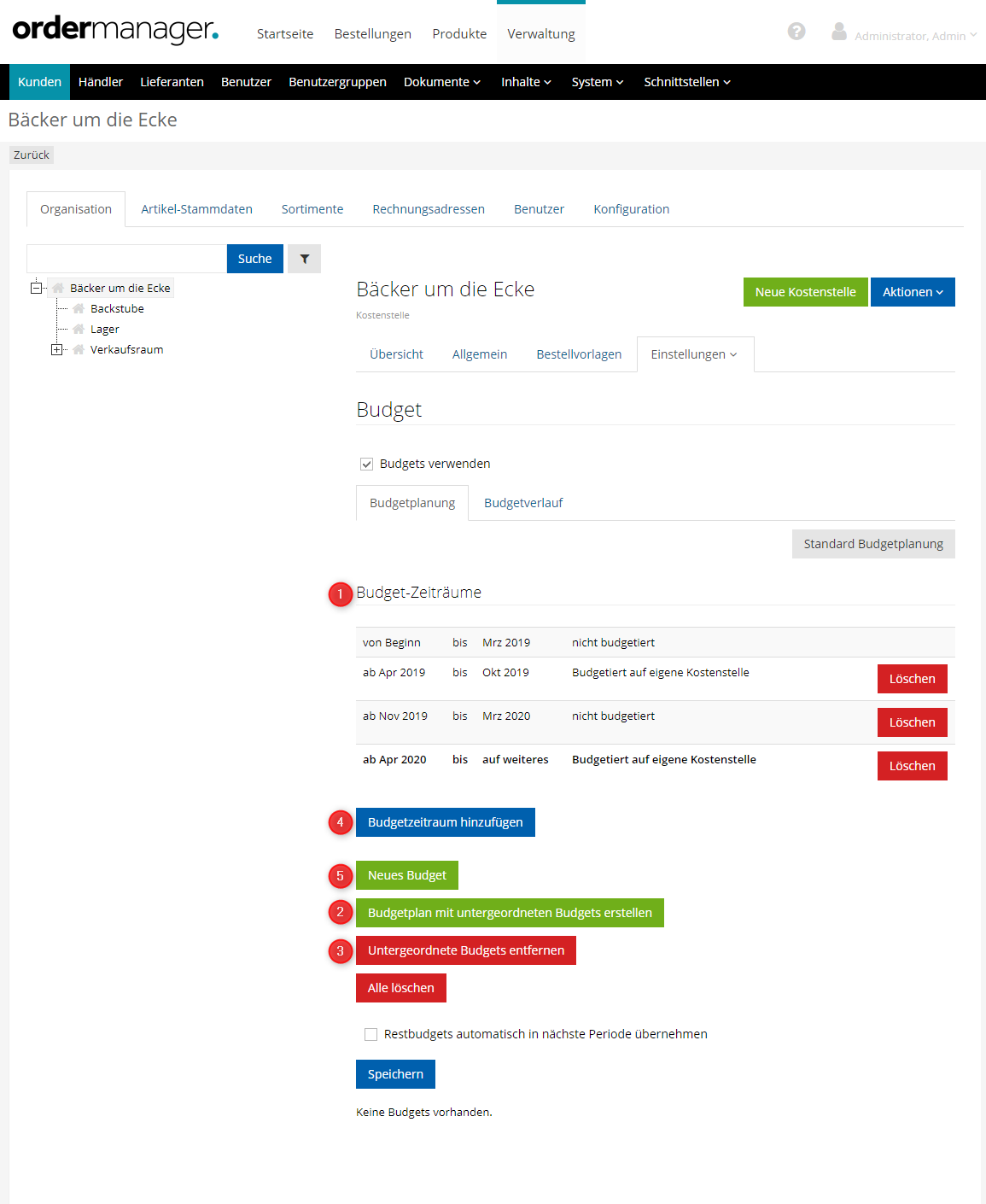Image resolution: width=986 pixels, height=1204 pixels.
Task: Open the Artikel-Stammdaten tab
Action: [196, 209]
